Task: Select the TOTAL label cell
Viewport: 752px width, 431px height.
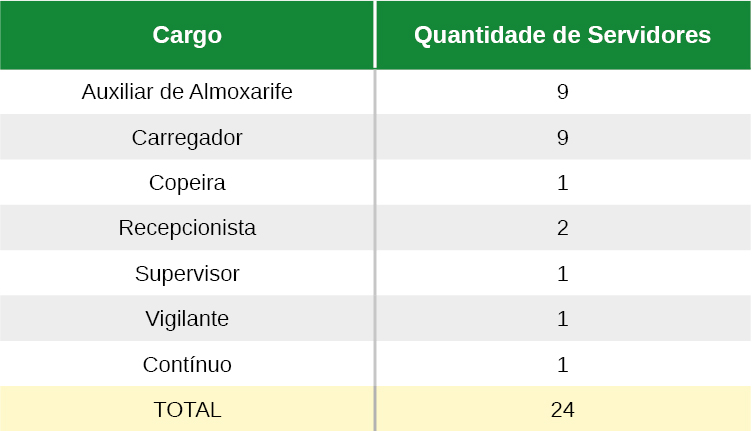Action: pos(187,409)
